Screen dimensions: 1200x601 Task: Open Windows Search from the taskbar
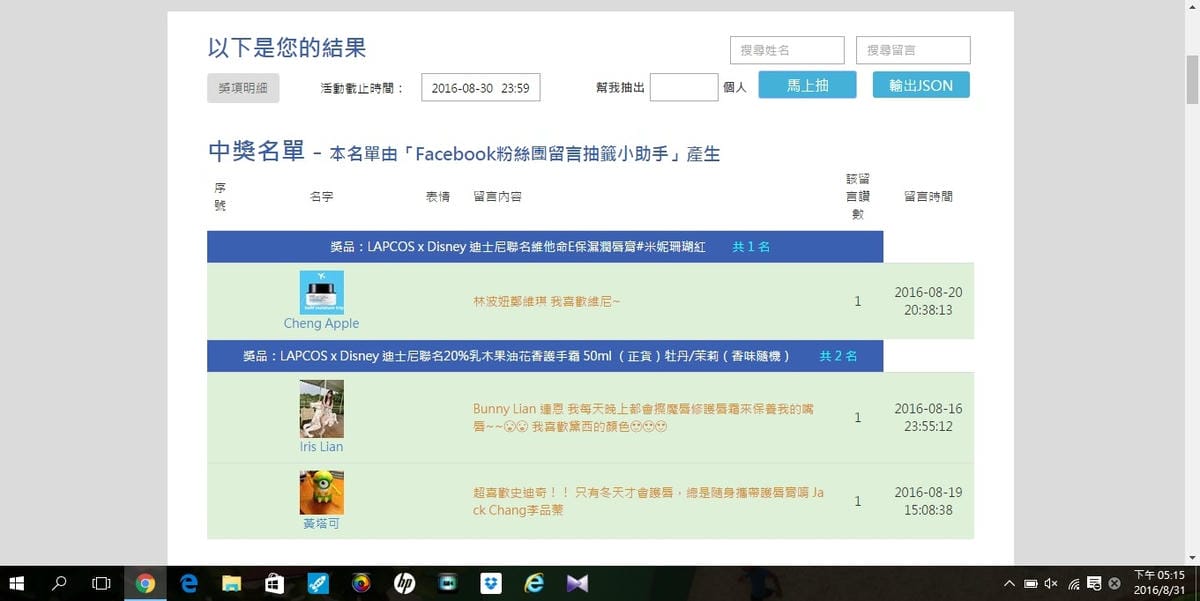point(59,583)
